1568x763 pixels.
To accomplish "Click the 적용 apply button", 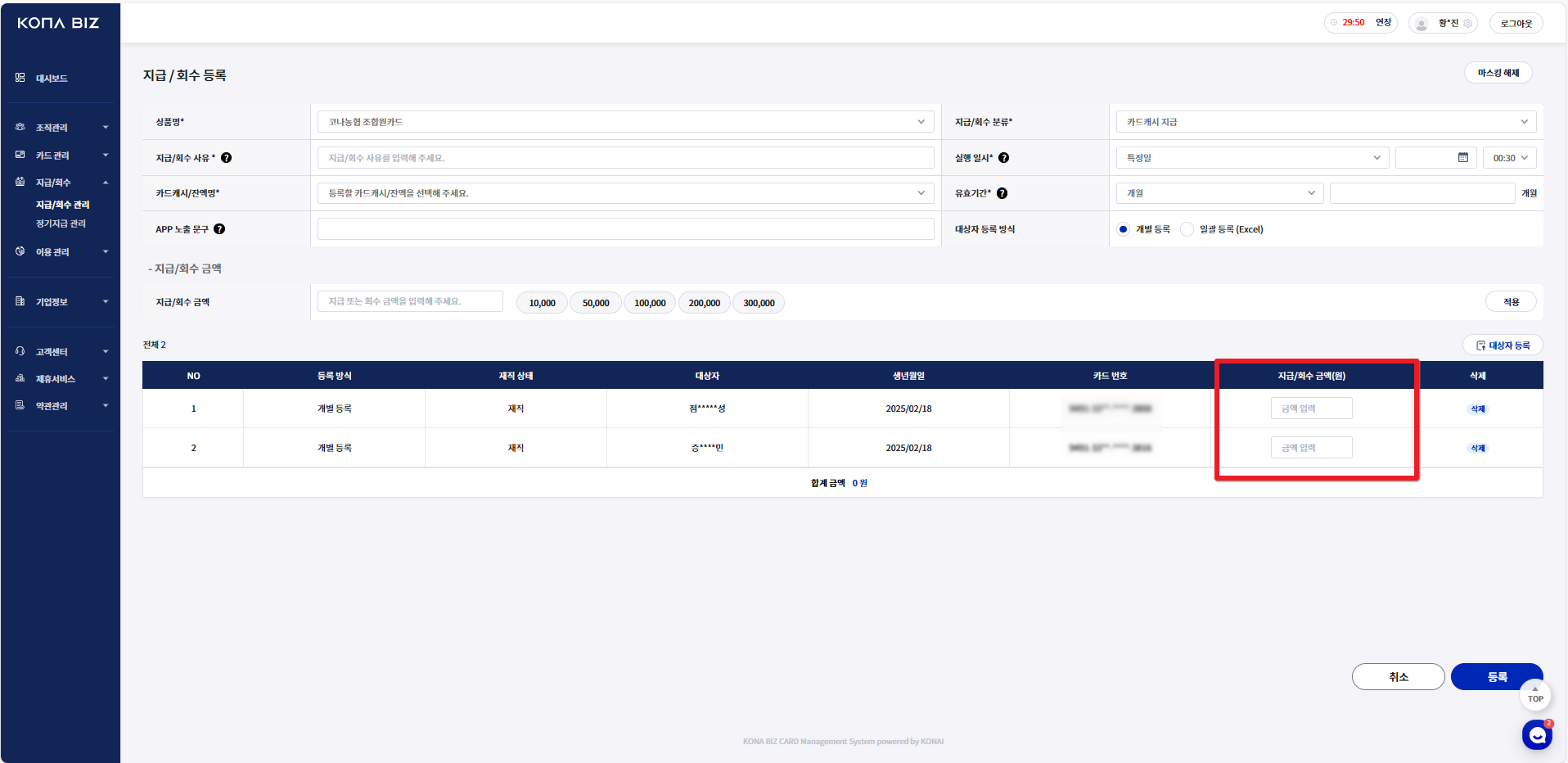I will coord(1511,302).
